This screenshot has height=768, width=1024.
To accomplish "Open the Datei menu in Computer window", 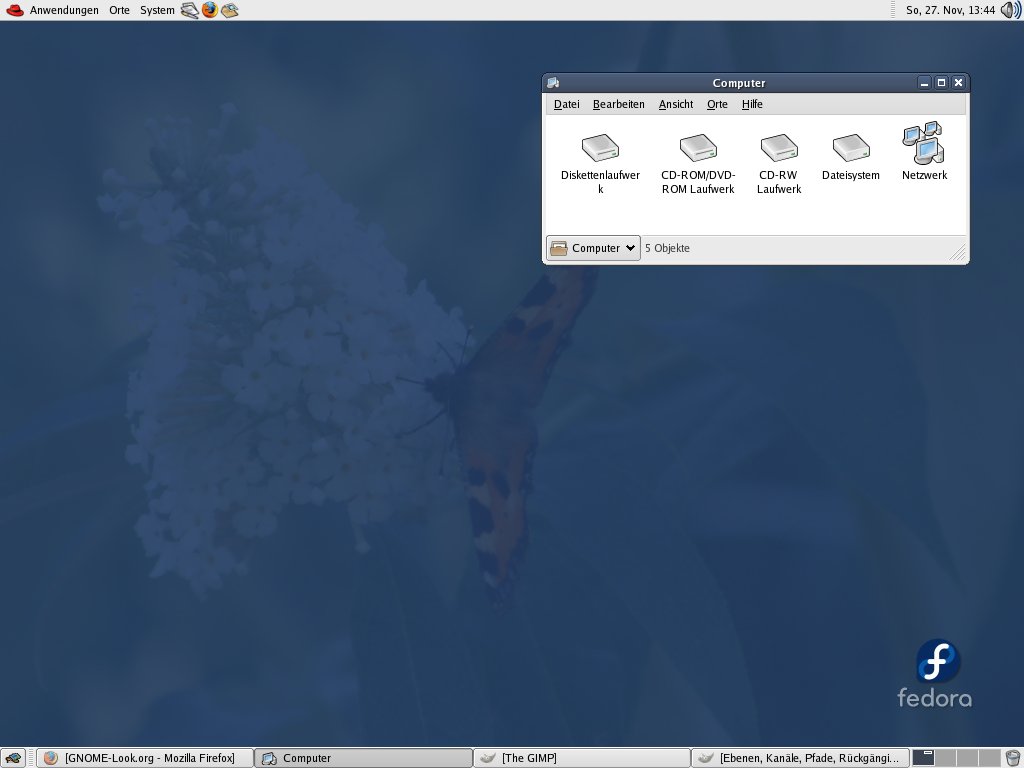I will tap(566, 104).
